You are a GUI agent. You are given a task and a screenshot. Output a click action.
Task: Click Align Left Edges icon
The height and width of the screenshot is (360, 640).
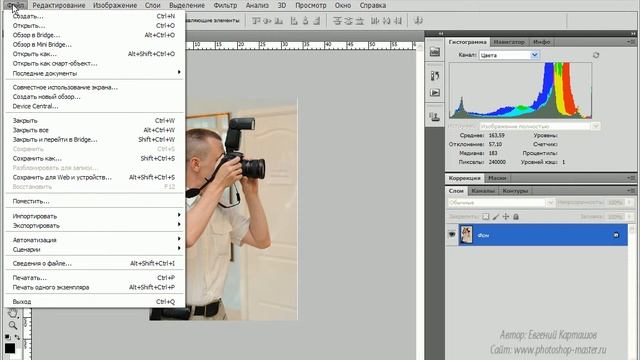(x=294, y=20)
